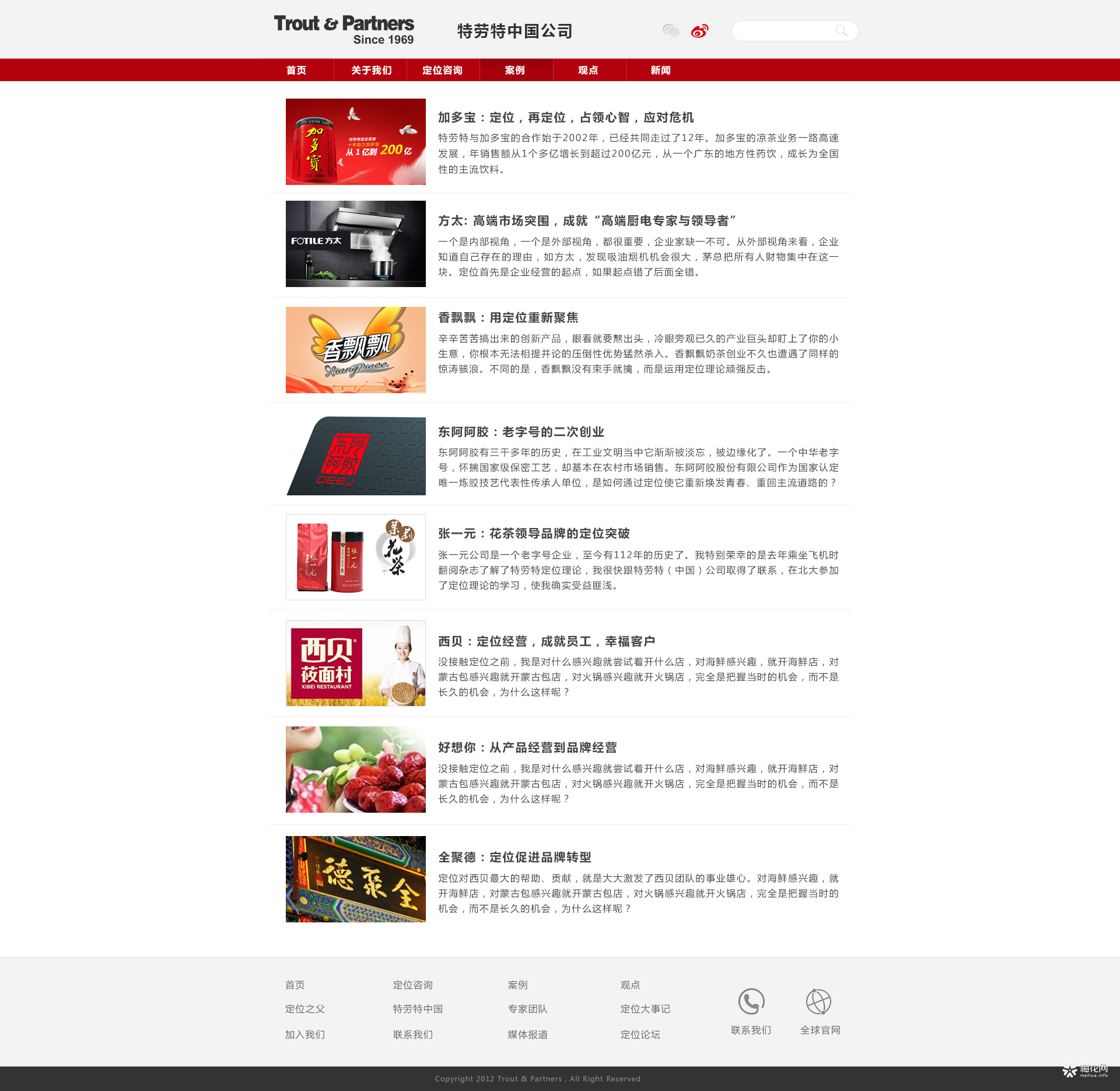
Task: Click footer link 媒体报道
Action: pyautogui.click(x=527, y=1034)
